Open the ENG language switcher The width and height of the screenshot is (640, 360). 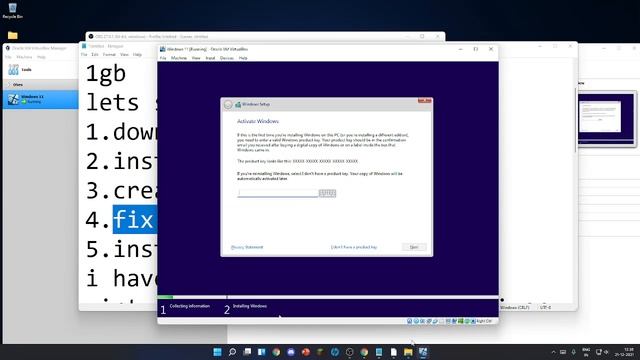coord(586,352)
